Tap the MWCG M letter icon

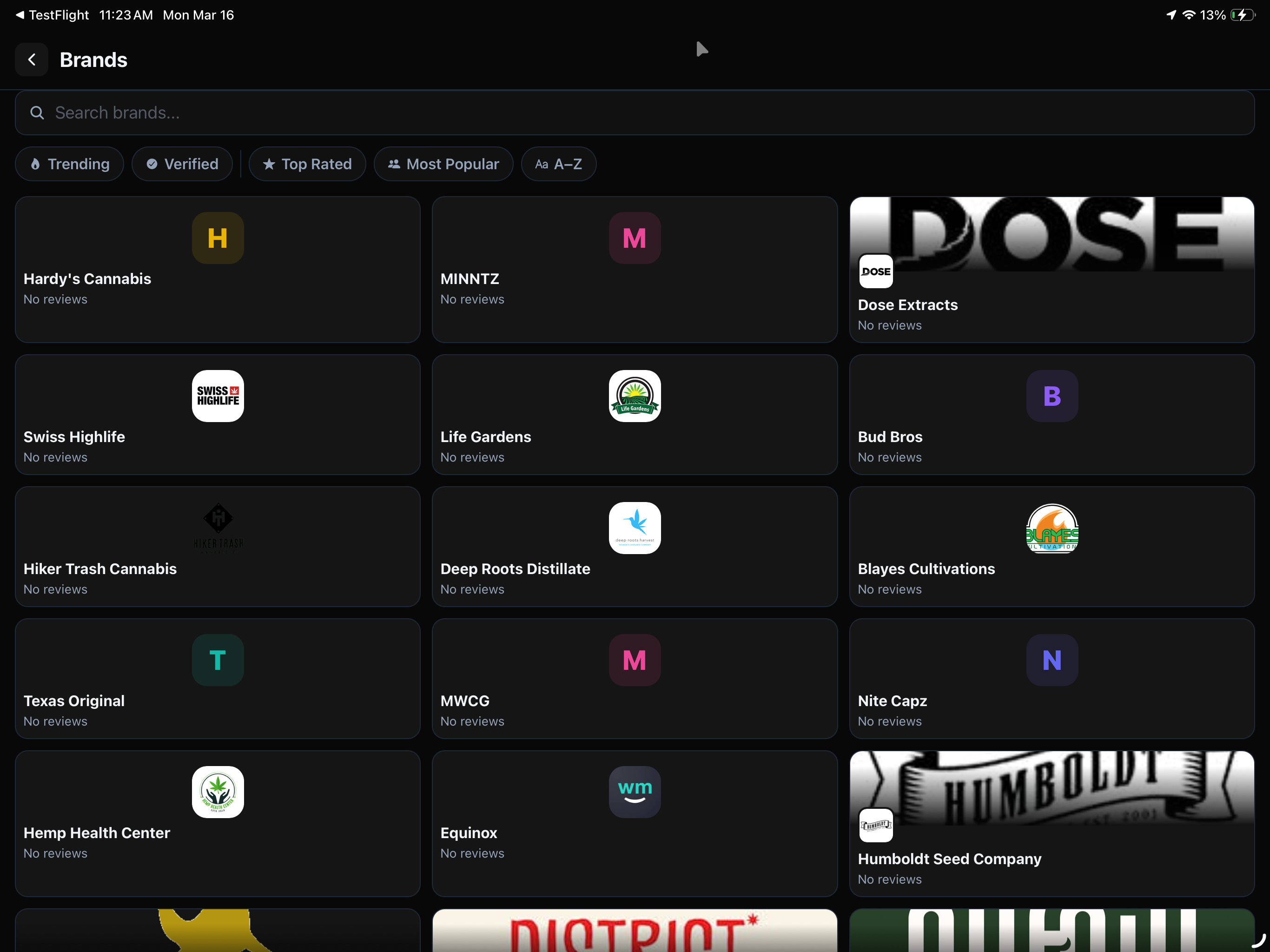pyautogui.click(x=635, y=661)
